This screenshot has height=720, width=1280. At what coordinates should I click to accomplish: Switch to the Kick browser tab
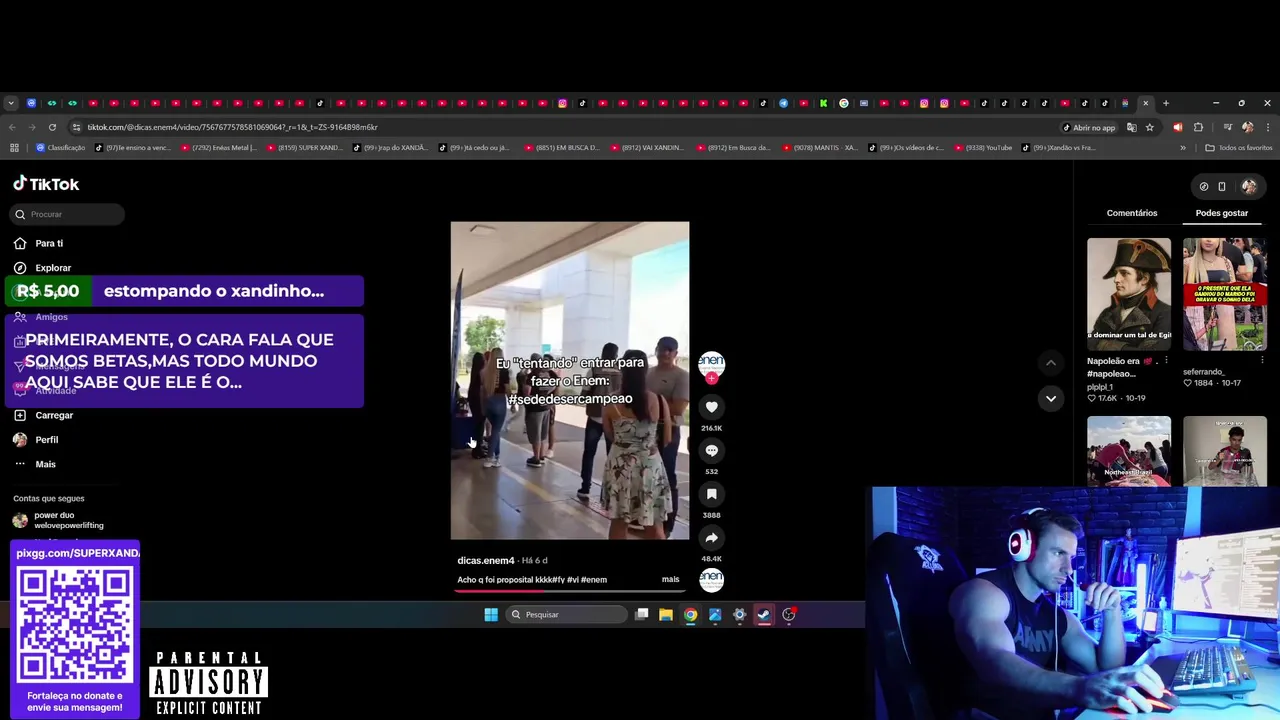pyautogui.click(x=823, y=103)
